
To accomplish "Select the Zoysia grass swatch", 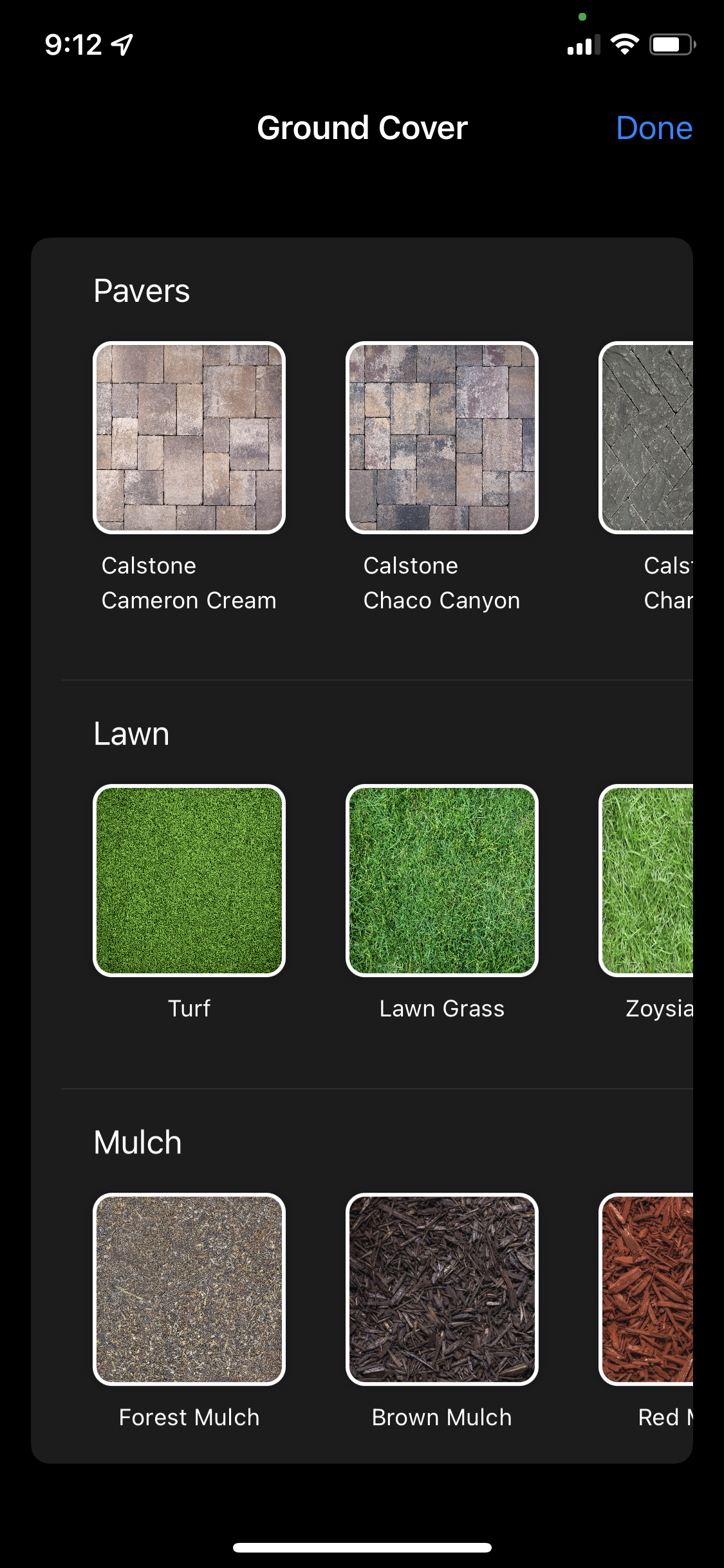I will pos(646,881).
